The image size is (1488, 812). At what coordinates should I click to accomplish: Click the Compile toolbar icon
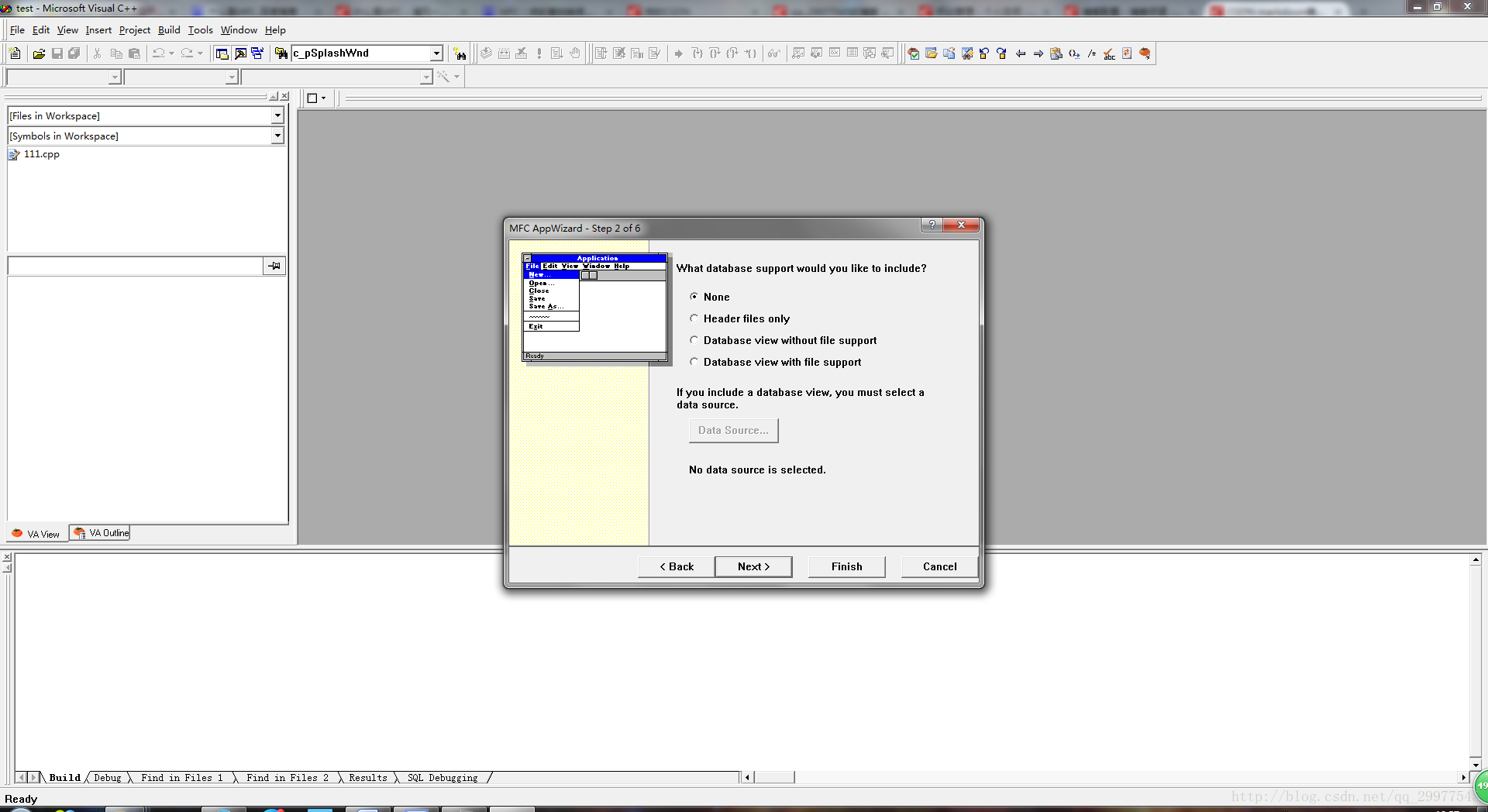486,53
